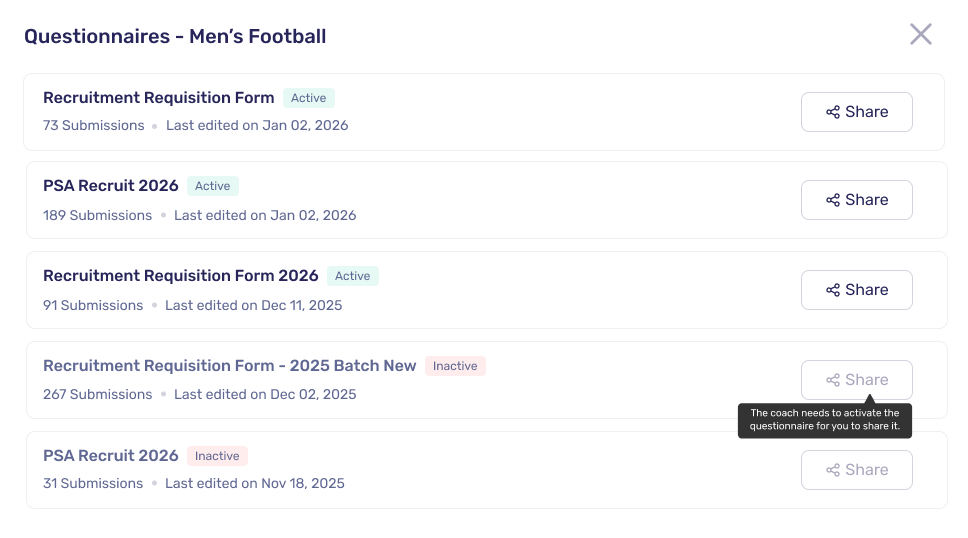
Task: Click the Inactive badge beside 2025 Batch New
Action: (455, 366)
